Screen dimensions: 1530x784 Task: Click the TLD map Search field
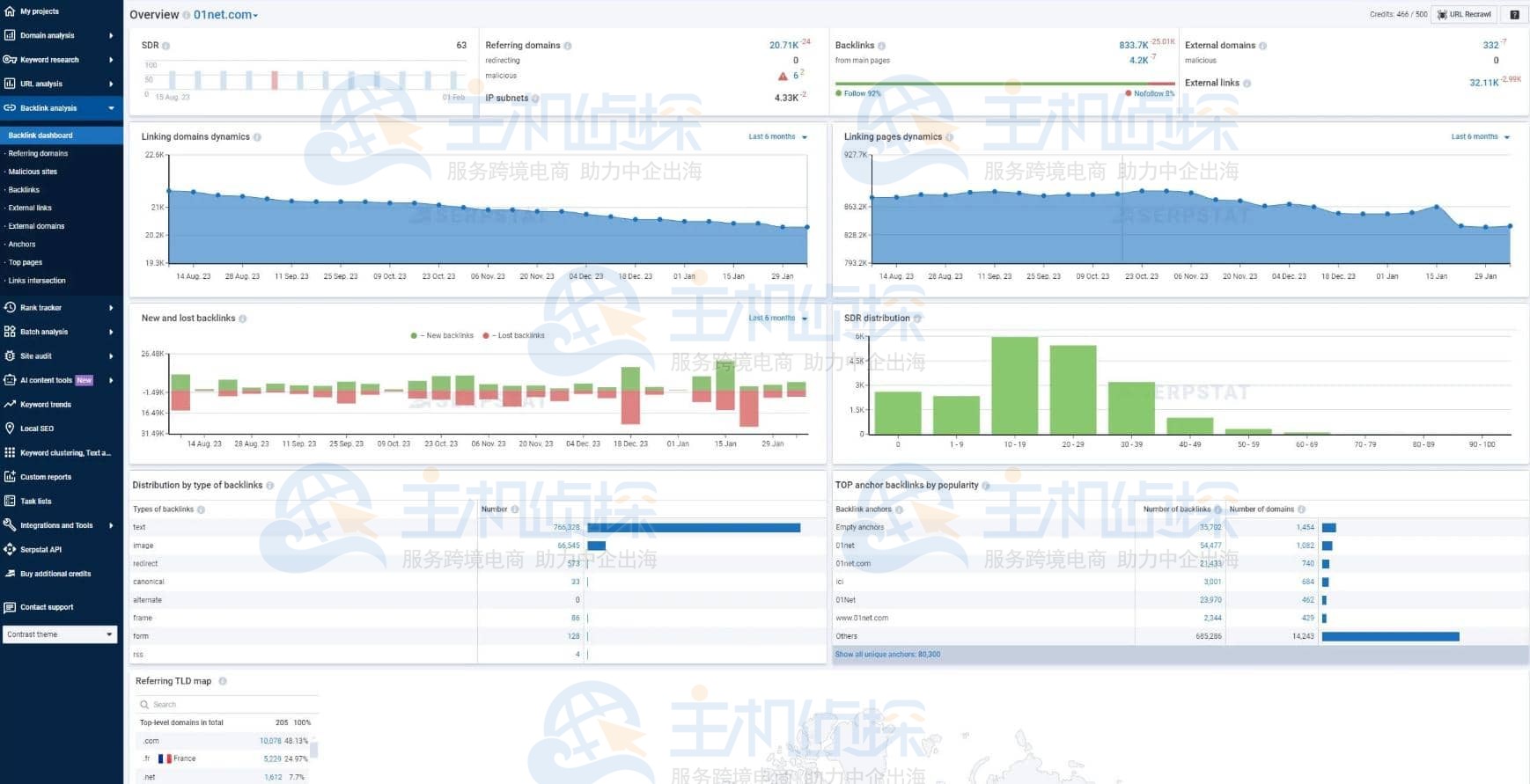pos(225,705)
